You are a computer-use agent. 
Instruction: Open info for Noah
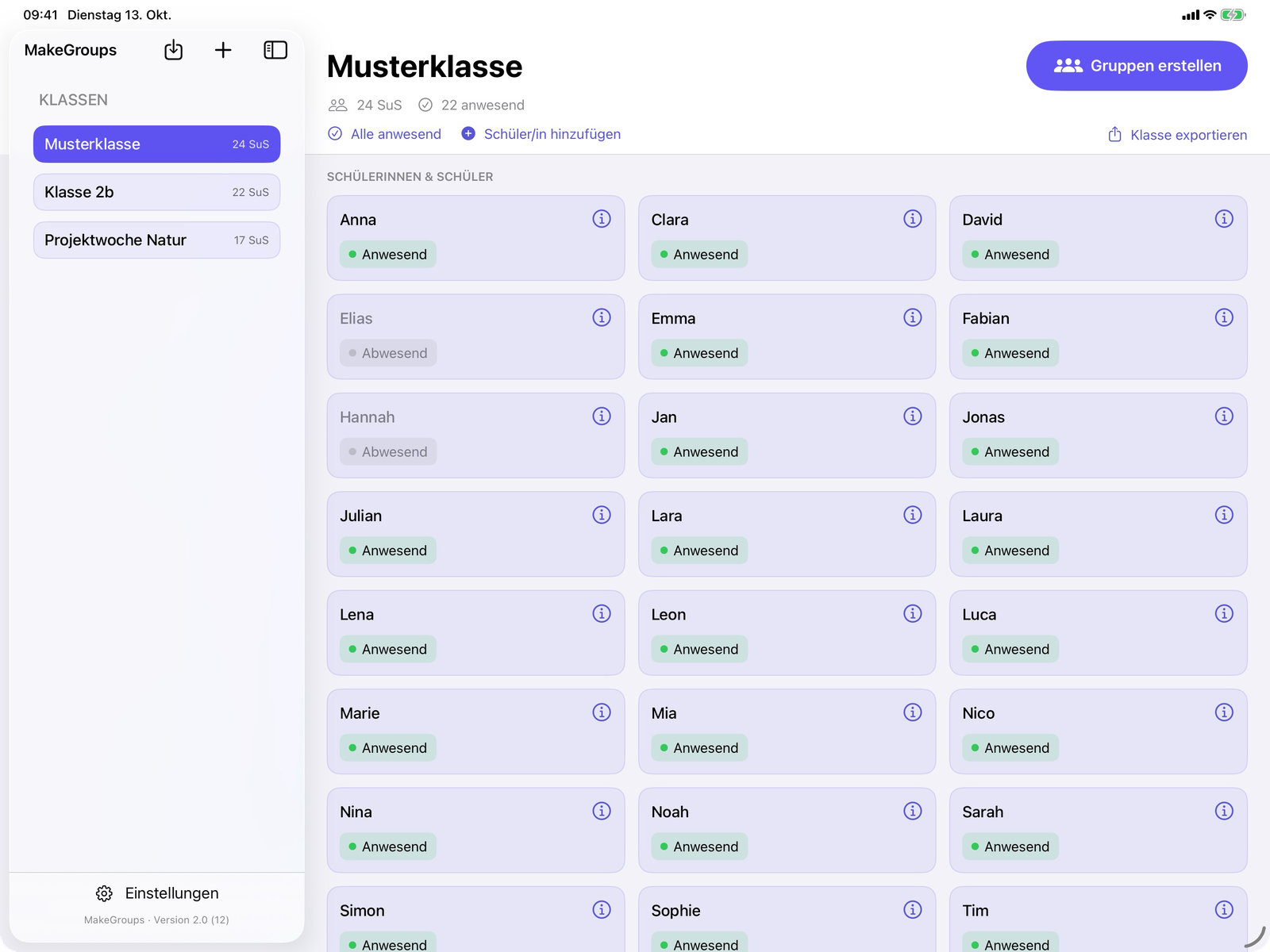coord(913,811)
